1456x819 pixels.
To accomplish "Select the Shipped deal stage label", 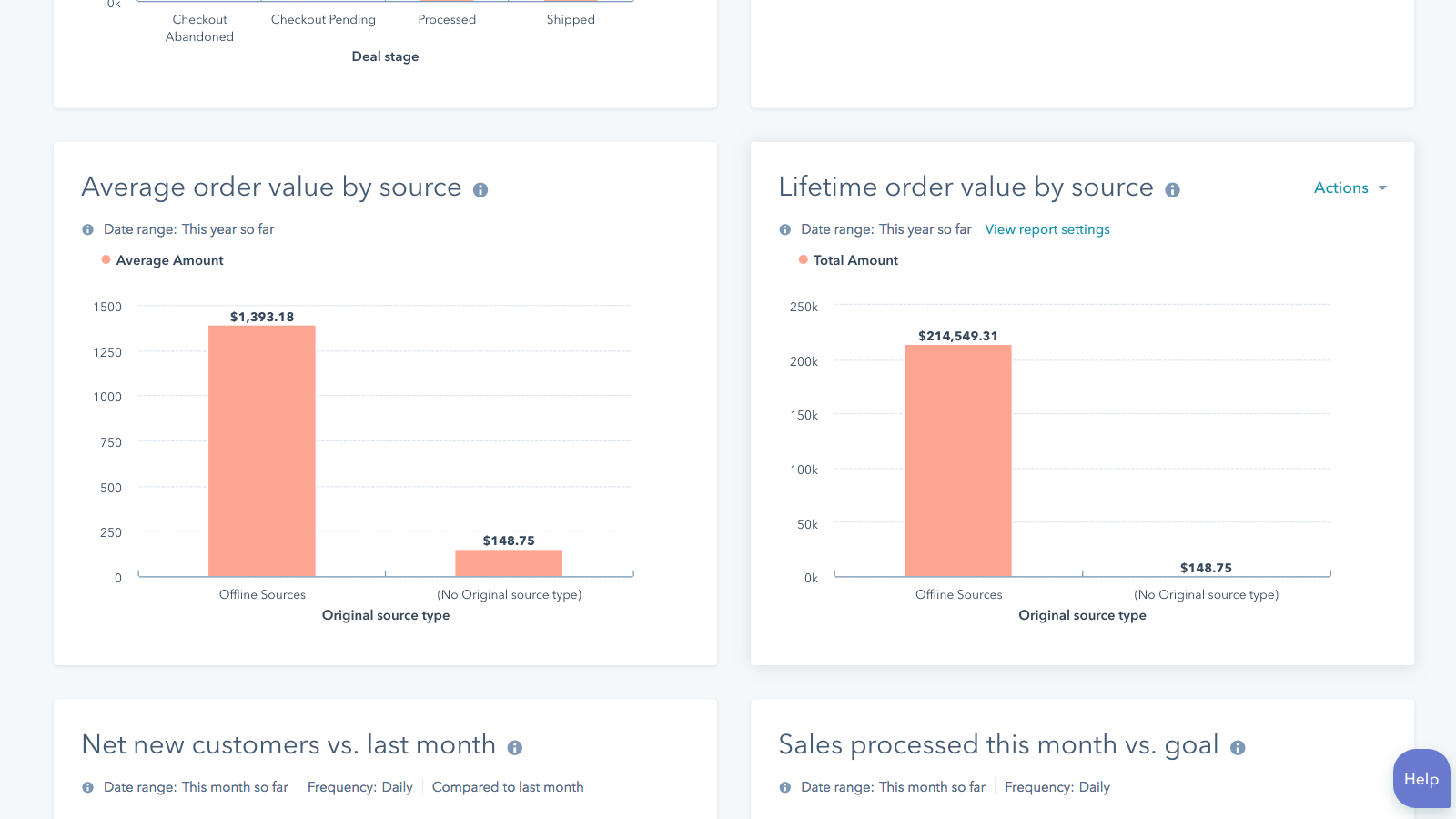I will tap(571, 19).
